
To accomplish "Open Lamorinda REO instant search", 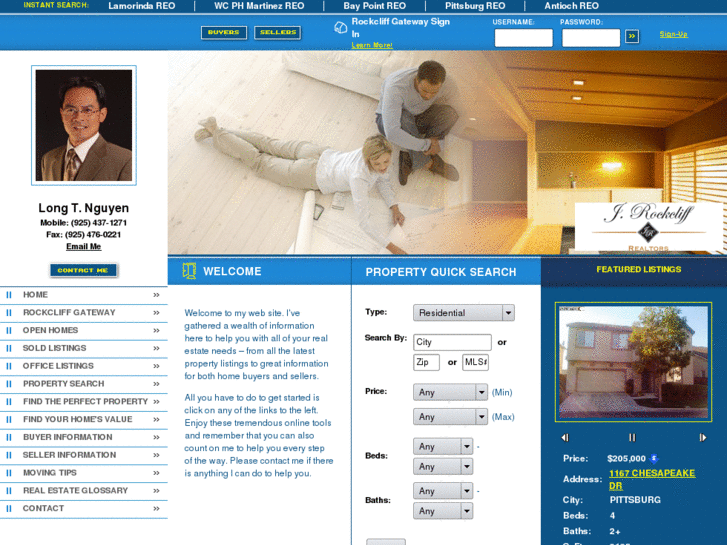I will click(x=142, y=6).
